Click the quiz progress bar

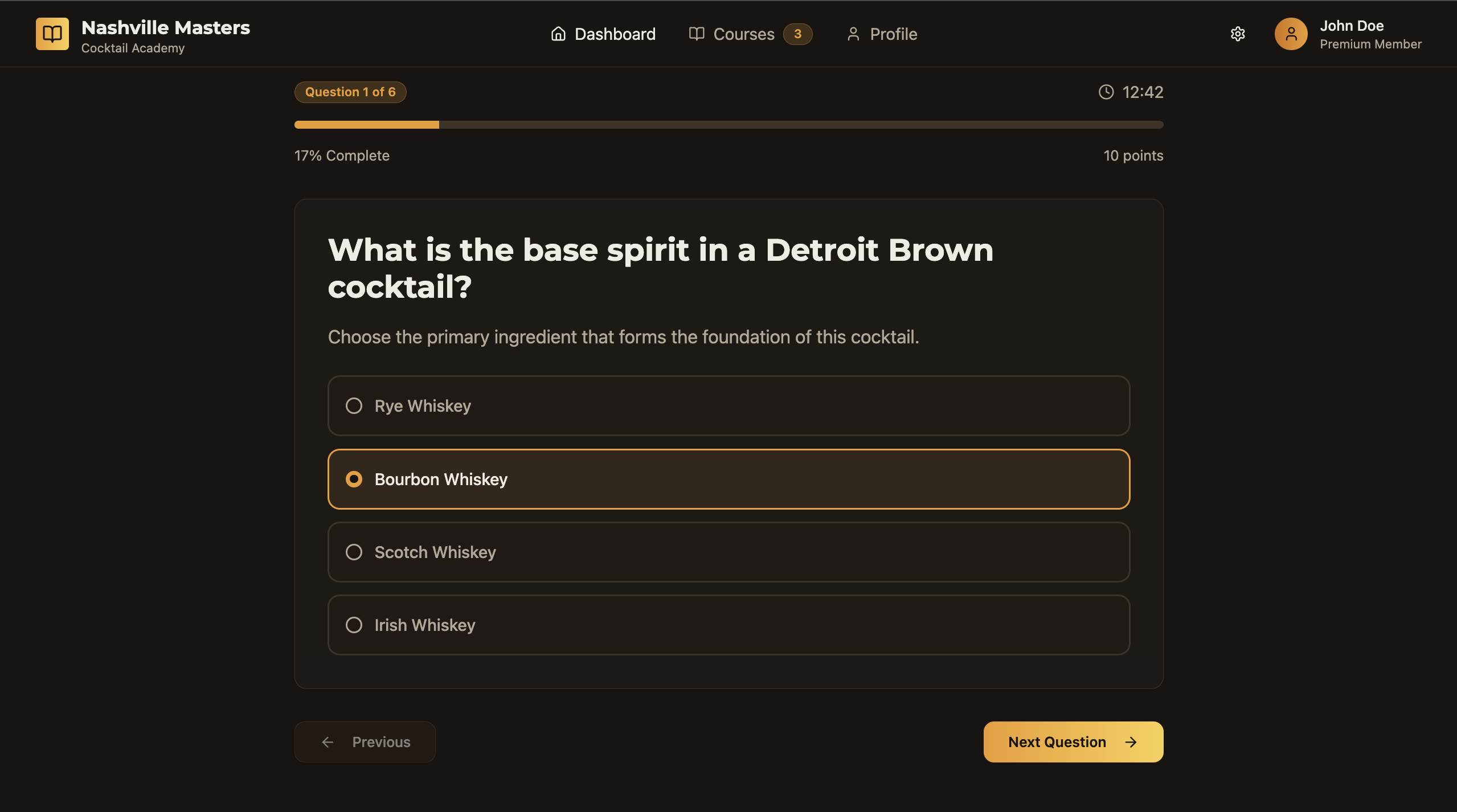(728, 125)
